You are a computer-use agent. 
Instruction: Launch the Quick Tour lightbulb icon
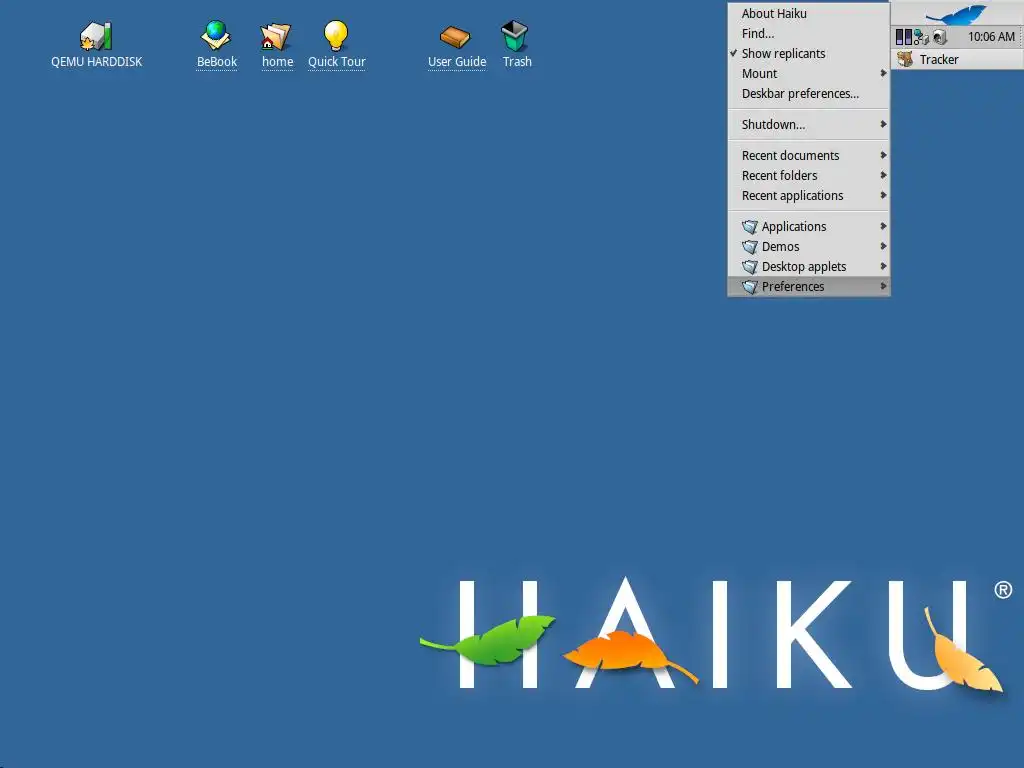tap(336, 35)
